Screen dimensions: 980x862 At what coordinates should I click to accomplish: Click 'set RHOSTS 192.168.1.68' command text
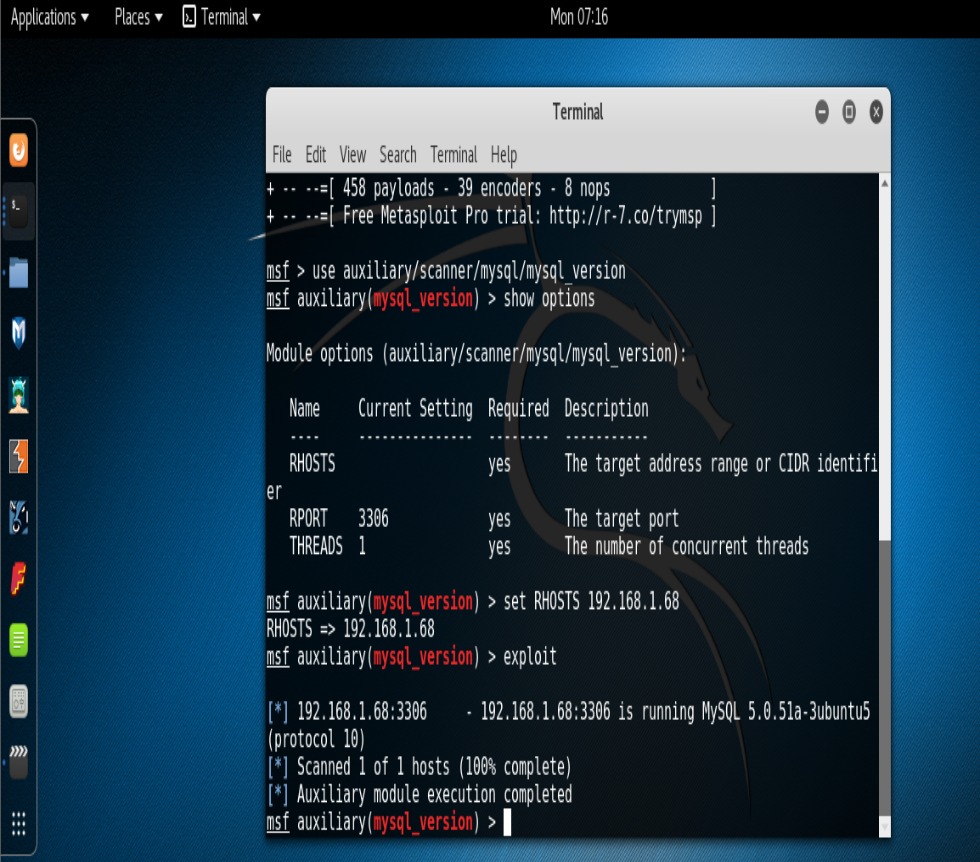(591, 601)
